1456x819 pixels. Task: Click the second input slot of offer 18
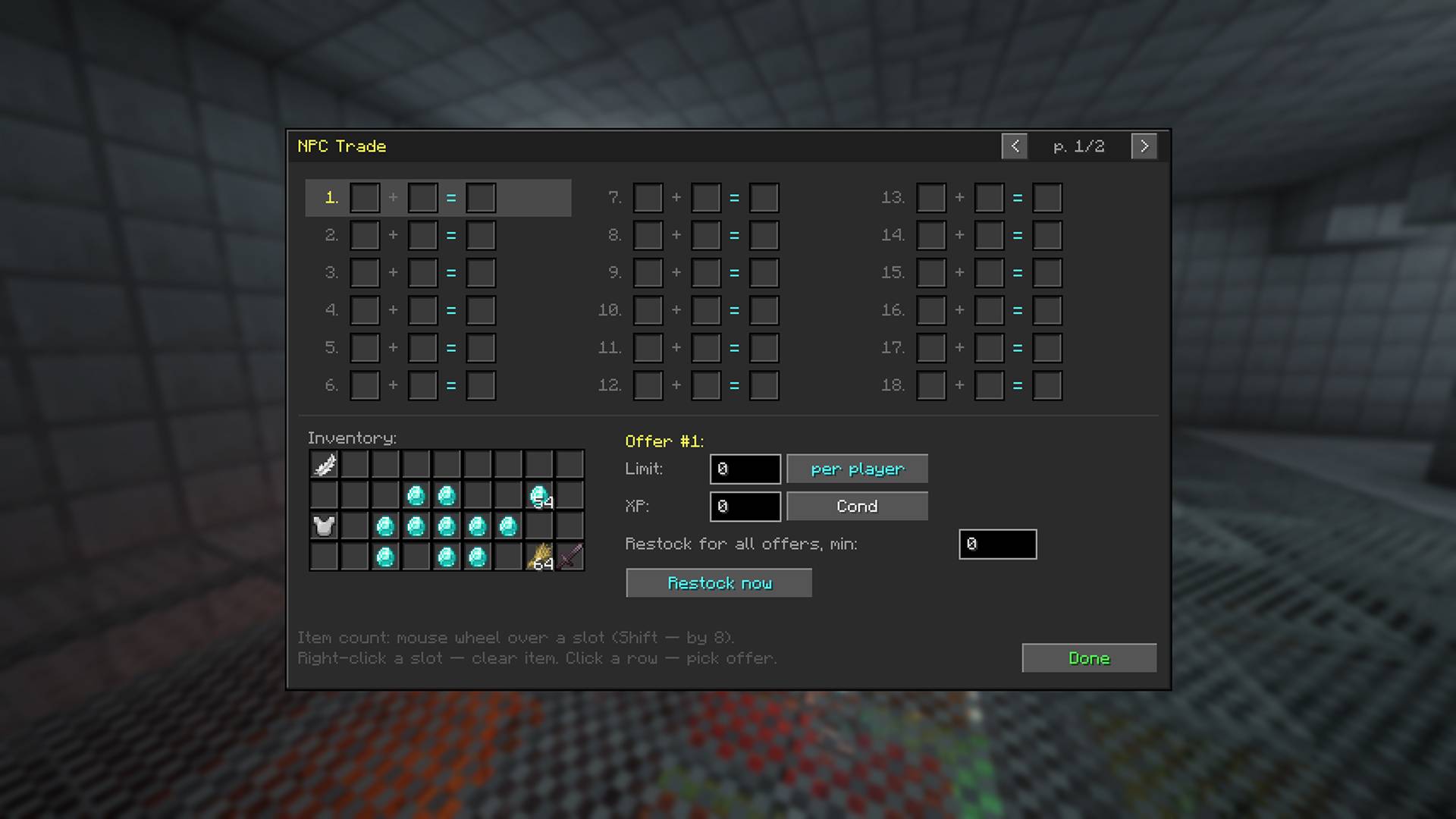tap(989, 385)
